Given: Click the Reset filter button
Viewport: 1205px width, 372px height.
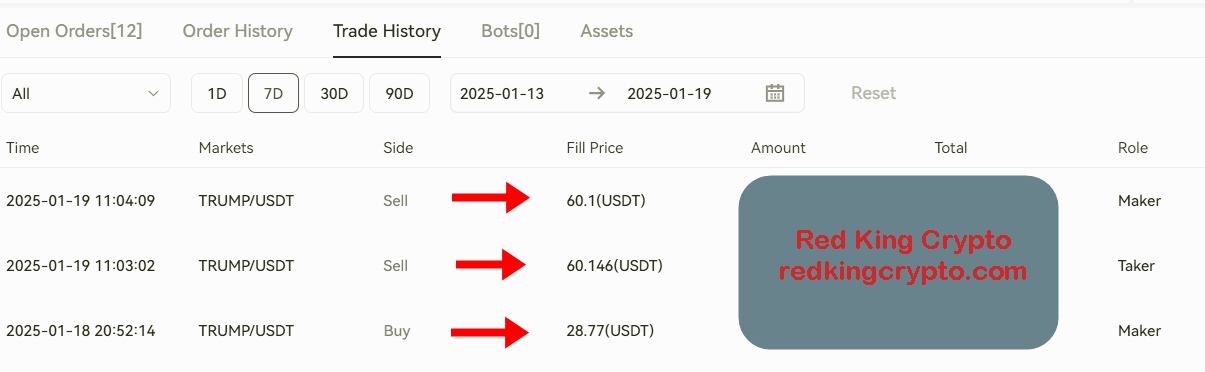Looking at the screenshot, I should point(873,93).
